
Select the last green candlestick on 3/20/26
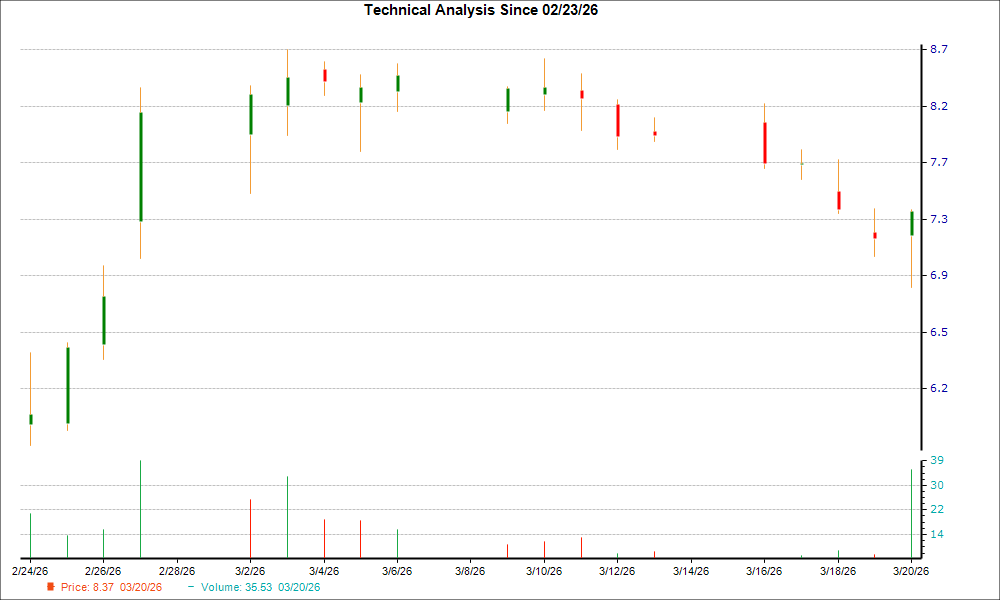[912, 223]
